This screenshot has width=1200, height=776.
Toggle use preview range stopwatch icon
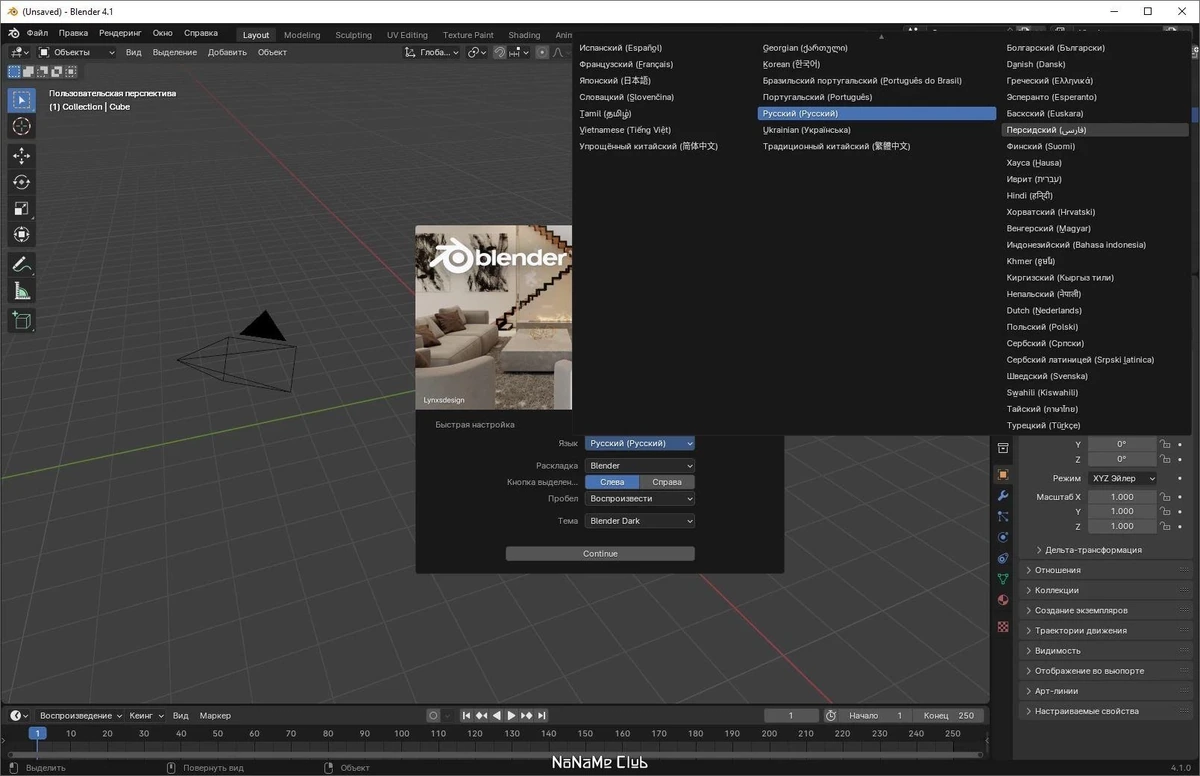831,715
